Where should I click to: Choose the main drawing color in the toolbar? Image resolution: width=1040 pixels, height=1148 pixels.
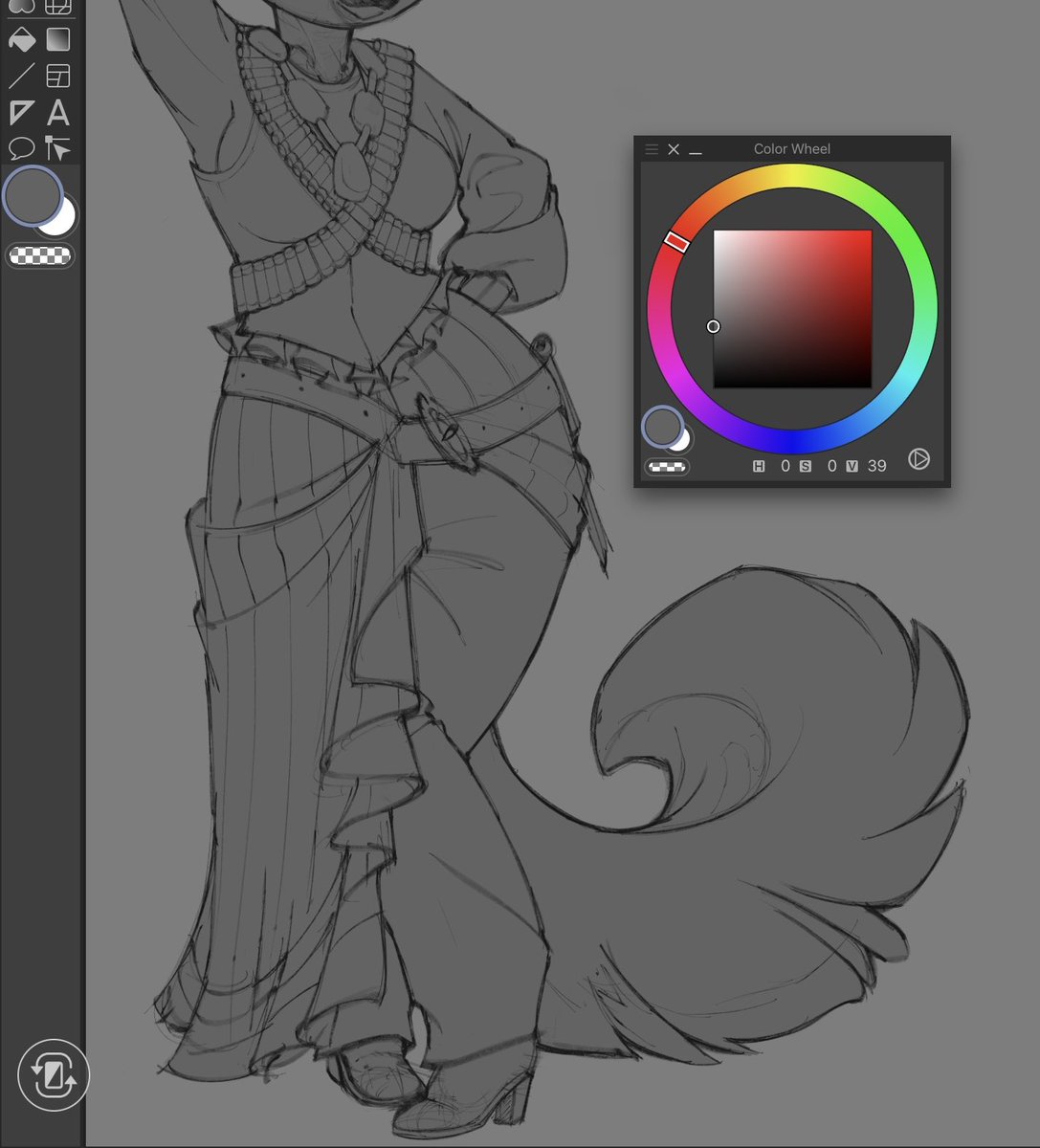33,195
